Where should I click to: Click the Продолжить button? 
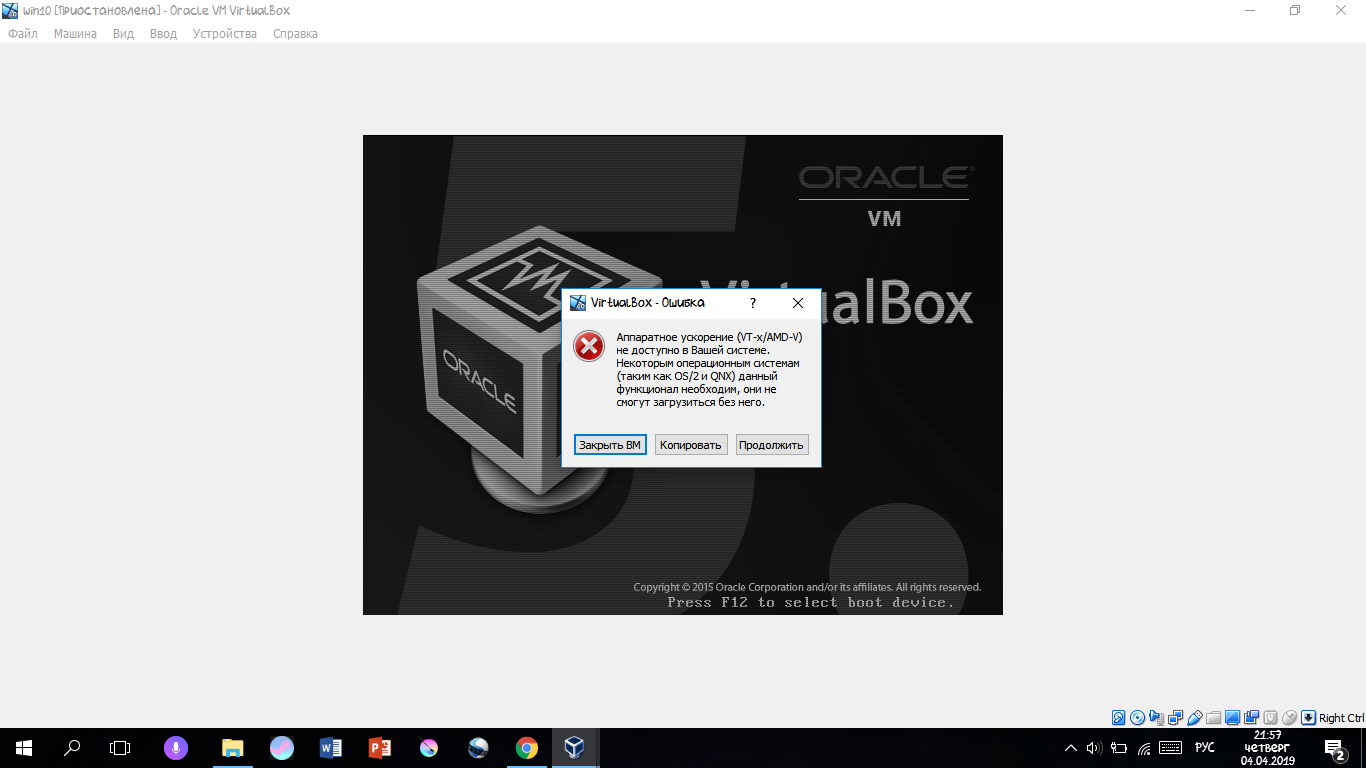click(771, 445)
